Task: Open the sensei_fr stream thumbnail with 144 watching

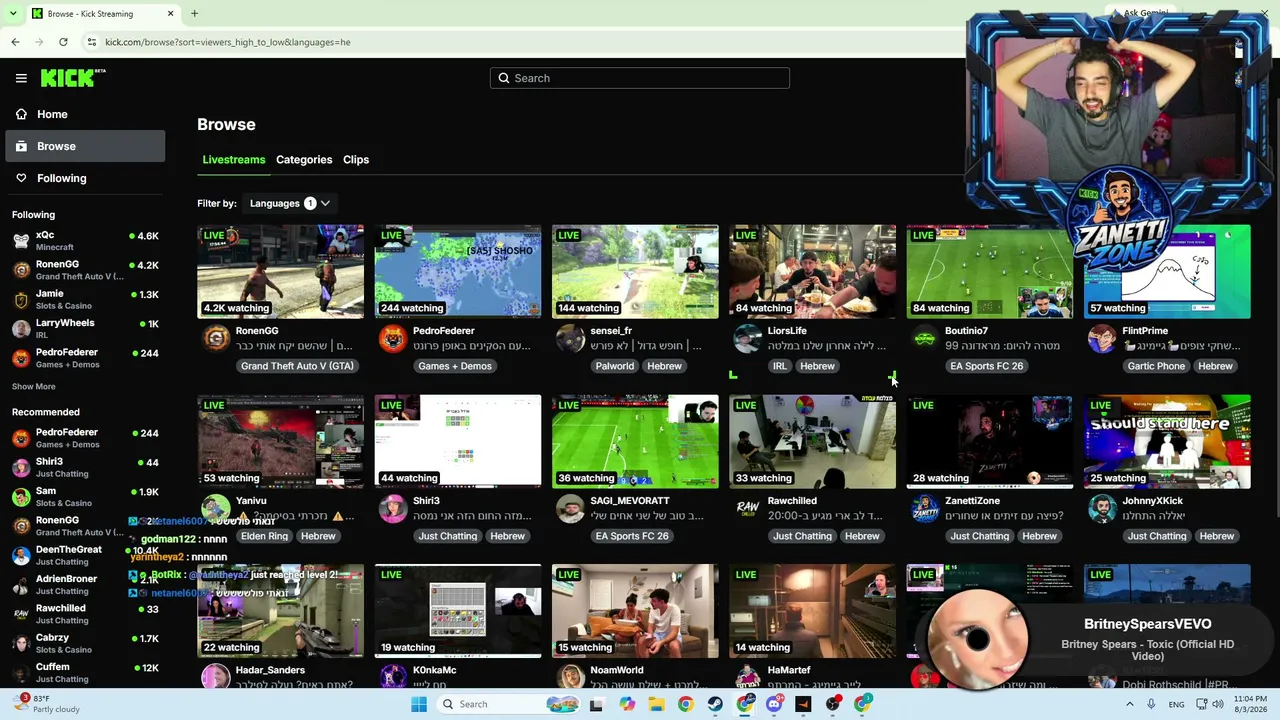Action: tap(635, 271)
